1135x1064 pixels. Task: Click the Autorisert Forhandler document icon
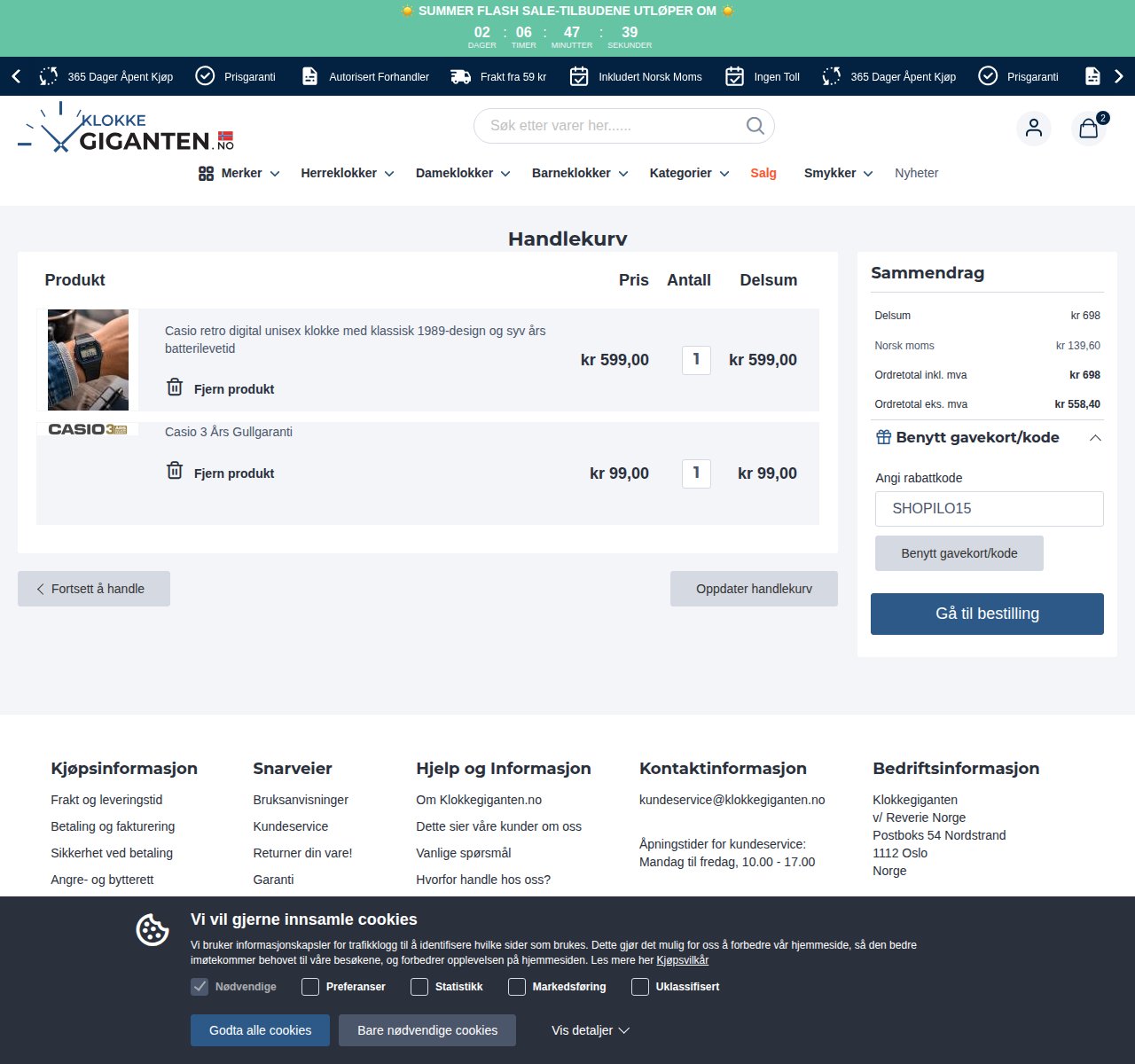coord(309,76)
